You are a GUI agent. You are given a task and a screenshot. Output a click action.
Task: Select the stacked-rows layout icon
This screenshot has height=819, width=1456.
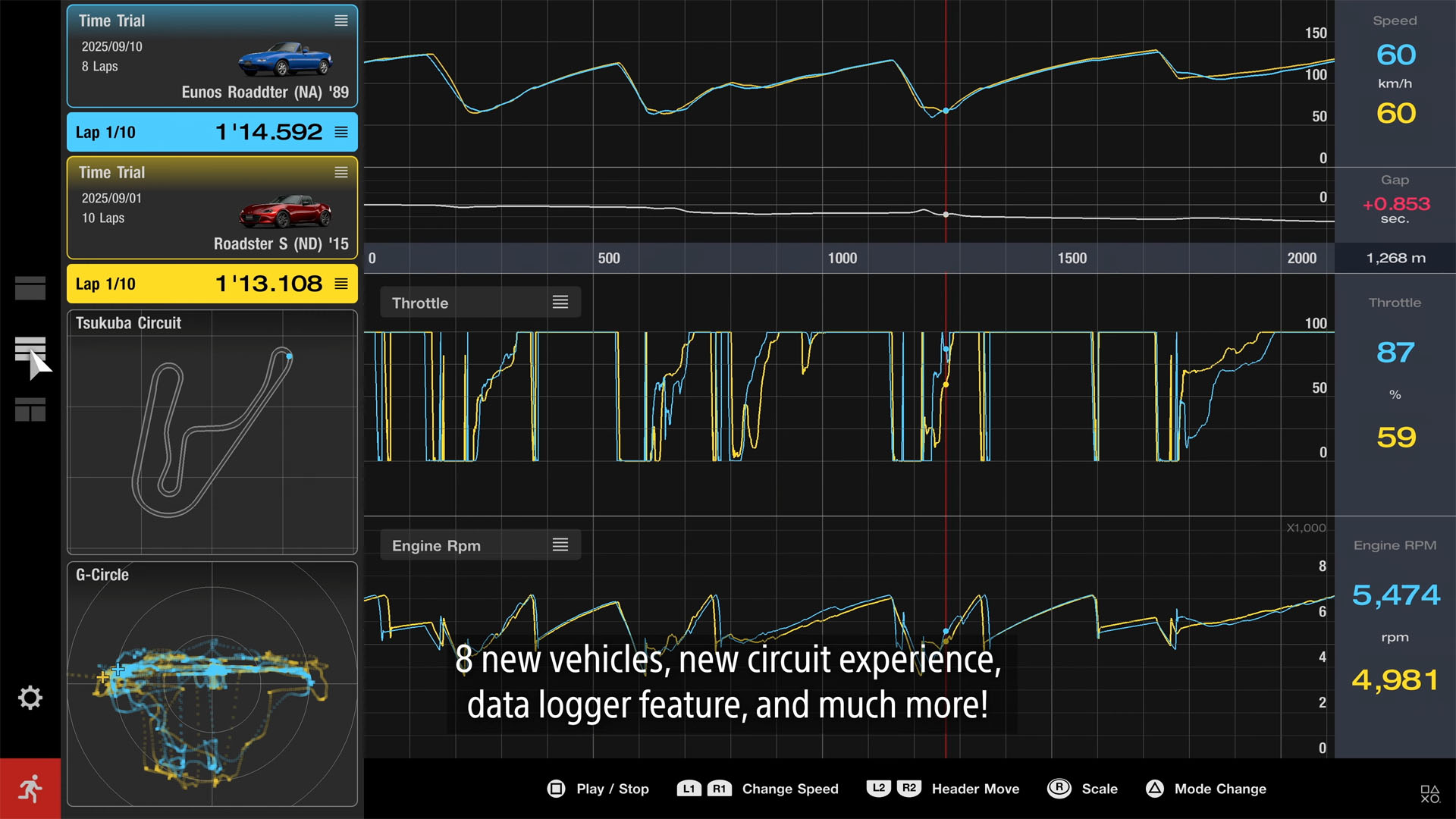coord(30,350)
